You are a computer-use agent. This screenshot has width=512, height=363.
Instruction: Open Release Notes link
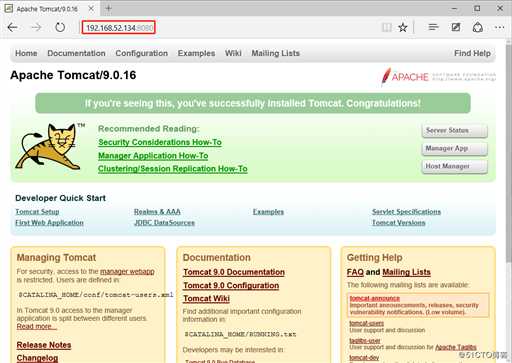click(44, 345)
